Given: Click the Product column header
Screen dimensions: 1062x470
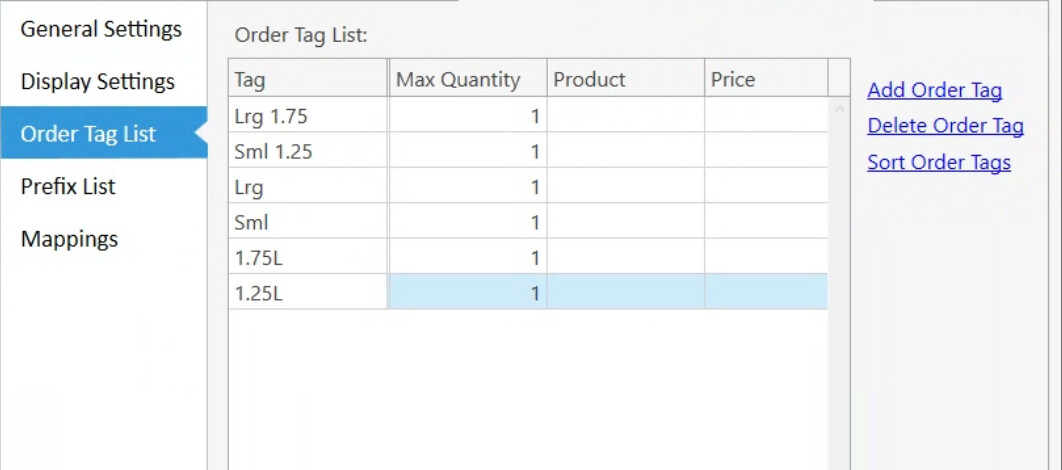Looking at the screenshot, I should [x=625, y=80].
